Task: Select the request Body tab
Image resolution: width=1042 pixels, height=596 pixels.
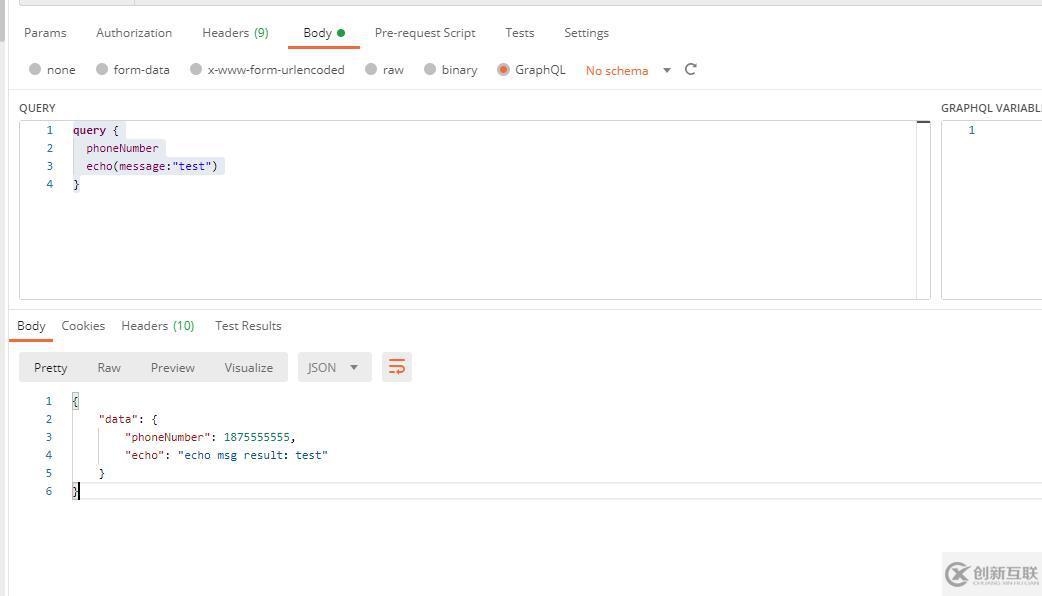Action: (x=324, y=33)
